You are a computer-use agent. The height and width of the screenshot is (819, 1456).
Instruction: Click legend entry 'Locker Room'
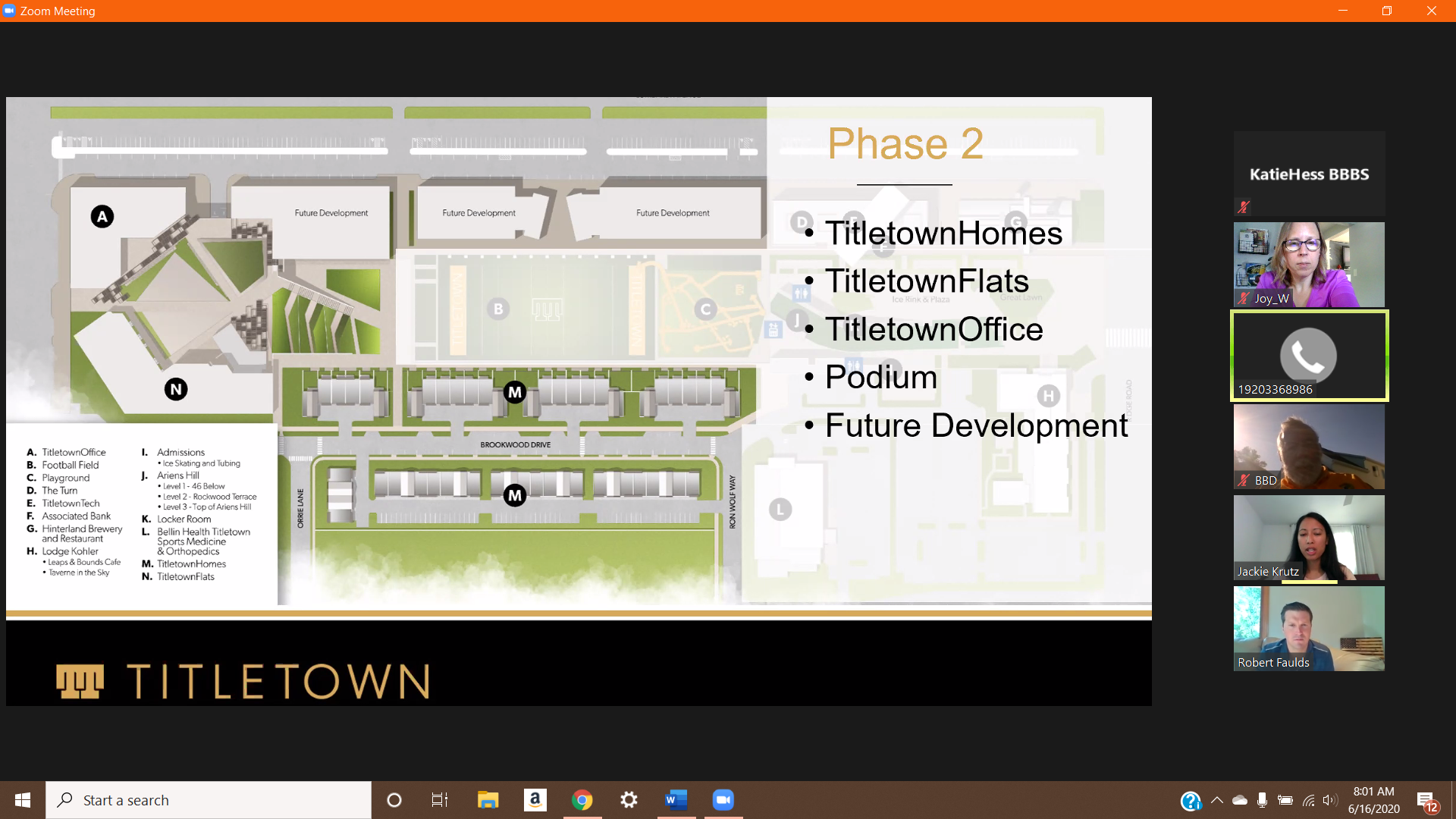[x=184, y=519]
